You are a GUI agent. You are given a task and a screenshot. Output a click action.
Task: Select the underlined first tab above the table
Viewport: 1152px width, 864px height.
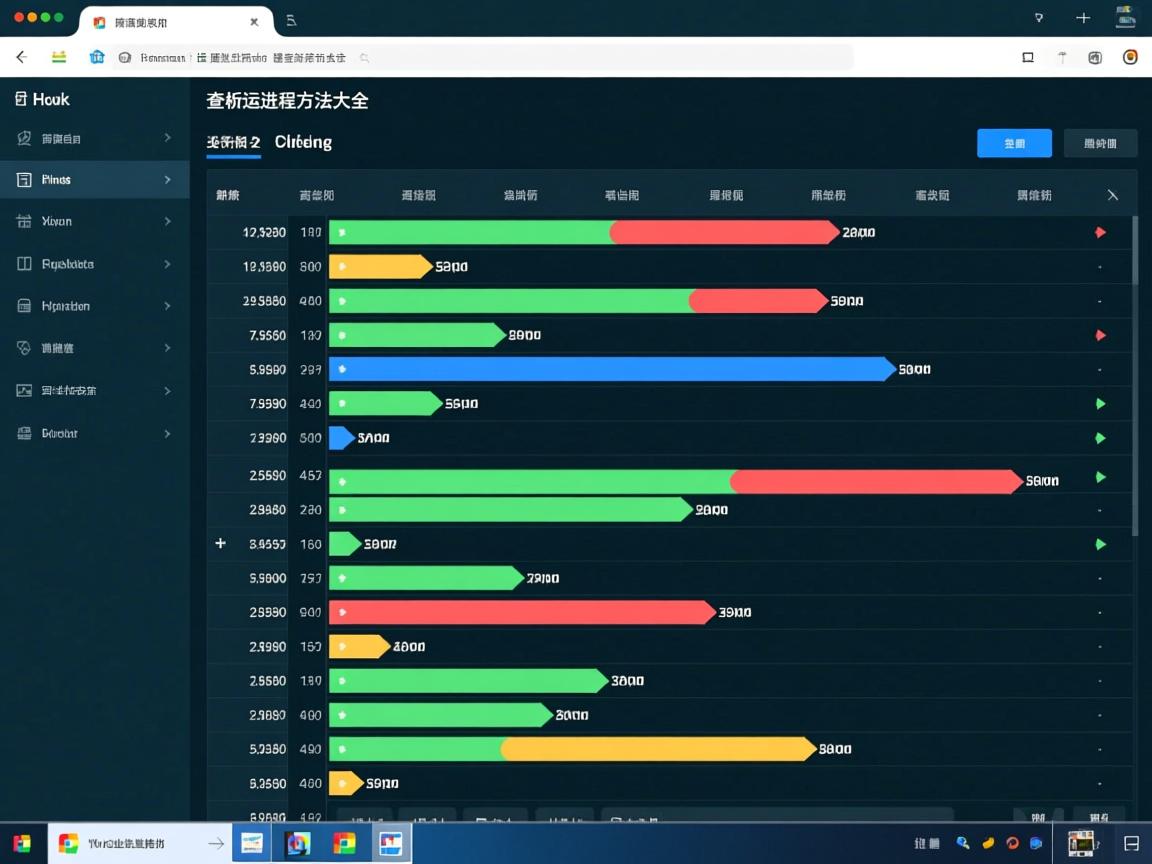[233, 142]
